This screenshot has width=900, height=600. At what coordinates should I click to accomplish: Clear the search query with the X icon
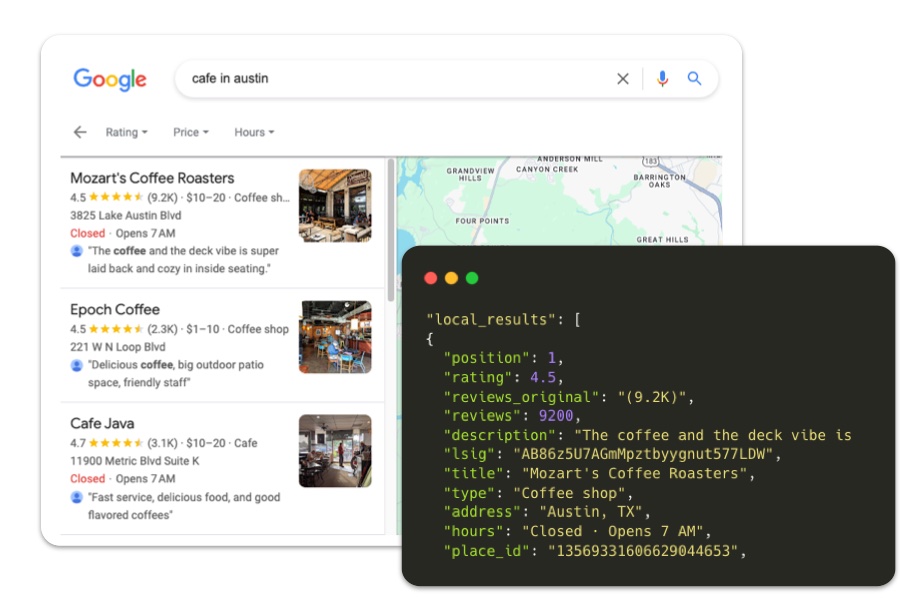622,78
